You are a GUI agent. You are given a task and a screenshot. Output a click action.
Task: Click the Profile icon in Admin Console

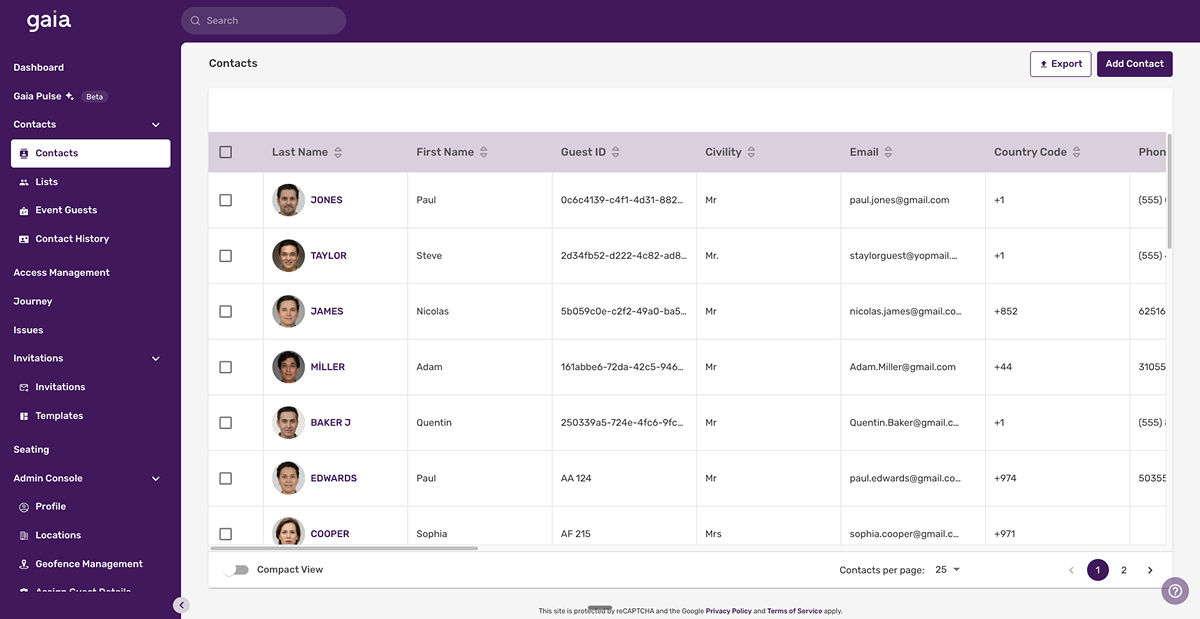(x=24, y=506)
